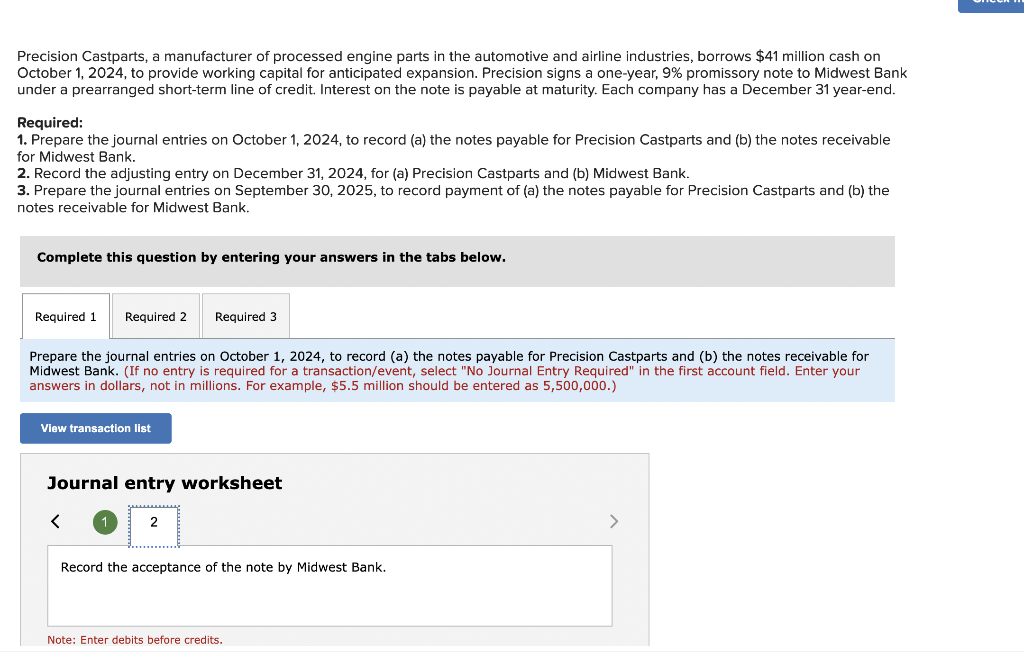Click the Precision Castparts problem description paragraph
The width and height of the screenshot is (1024, 655).
click(462, 72)
